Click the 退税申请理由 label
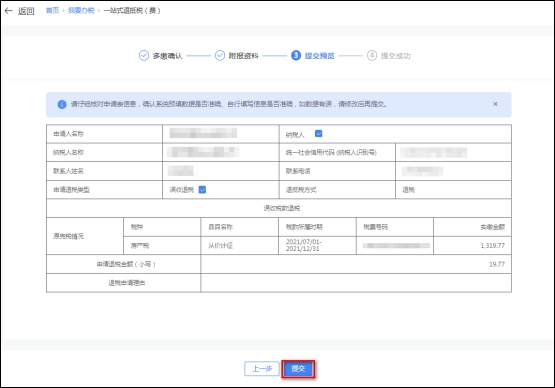This screenshot has width=555, height=388. [127, 283]
